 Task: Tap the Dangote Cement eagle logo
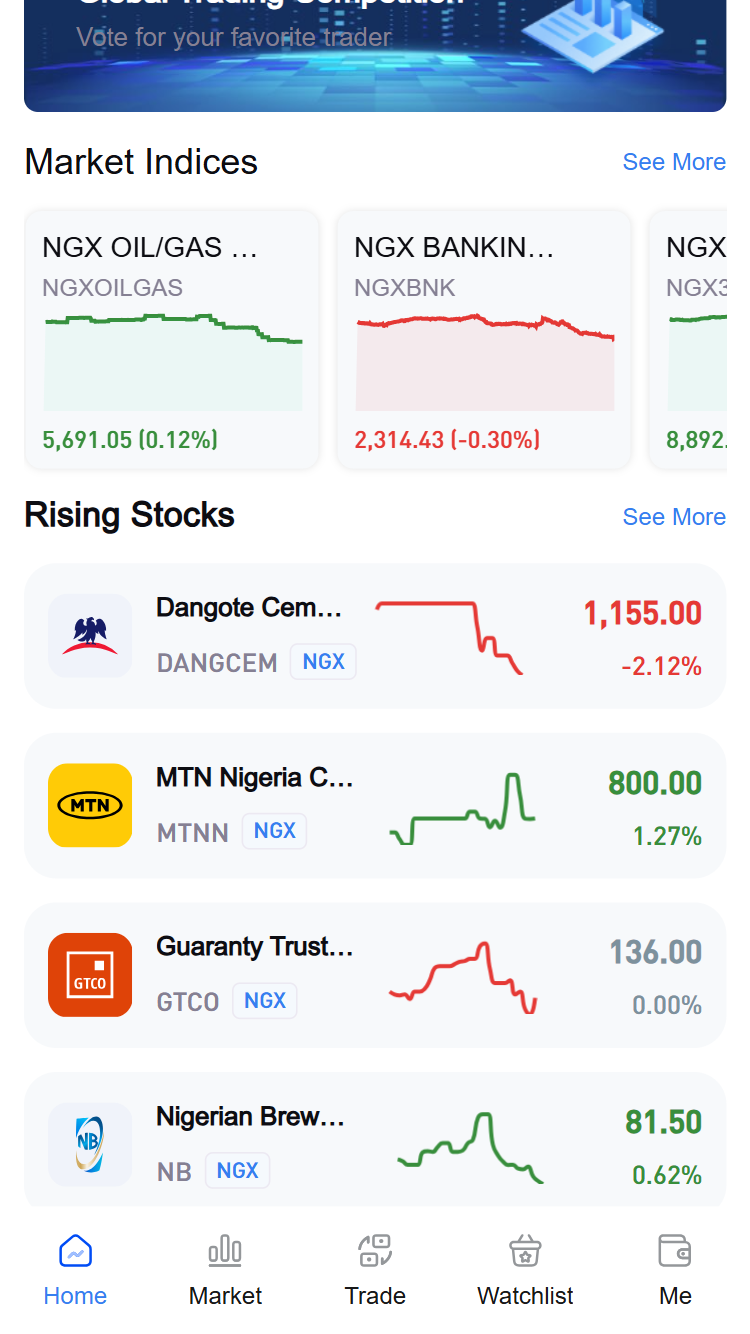[90, 635]
